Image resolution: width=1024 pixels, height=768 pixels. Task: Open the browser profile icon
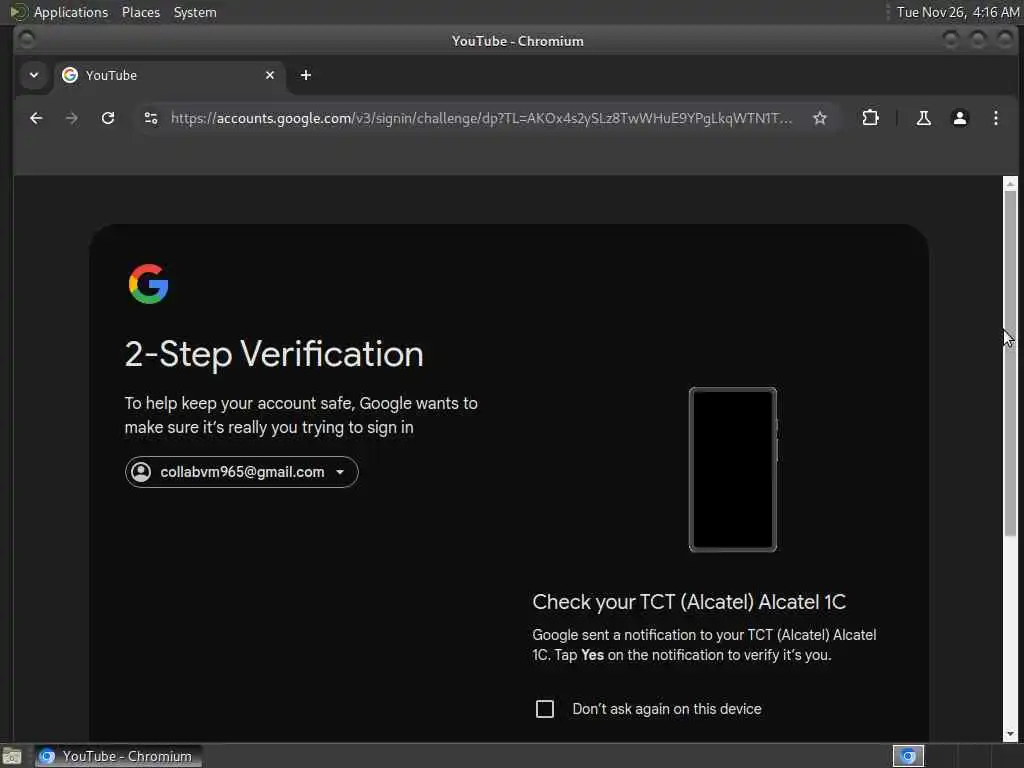pyautogui.click(x=959, y=118)
